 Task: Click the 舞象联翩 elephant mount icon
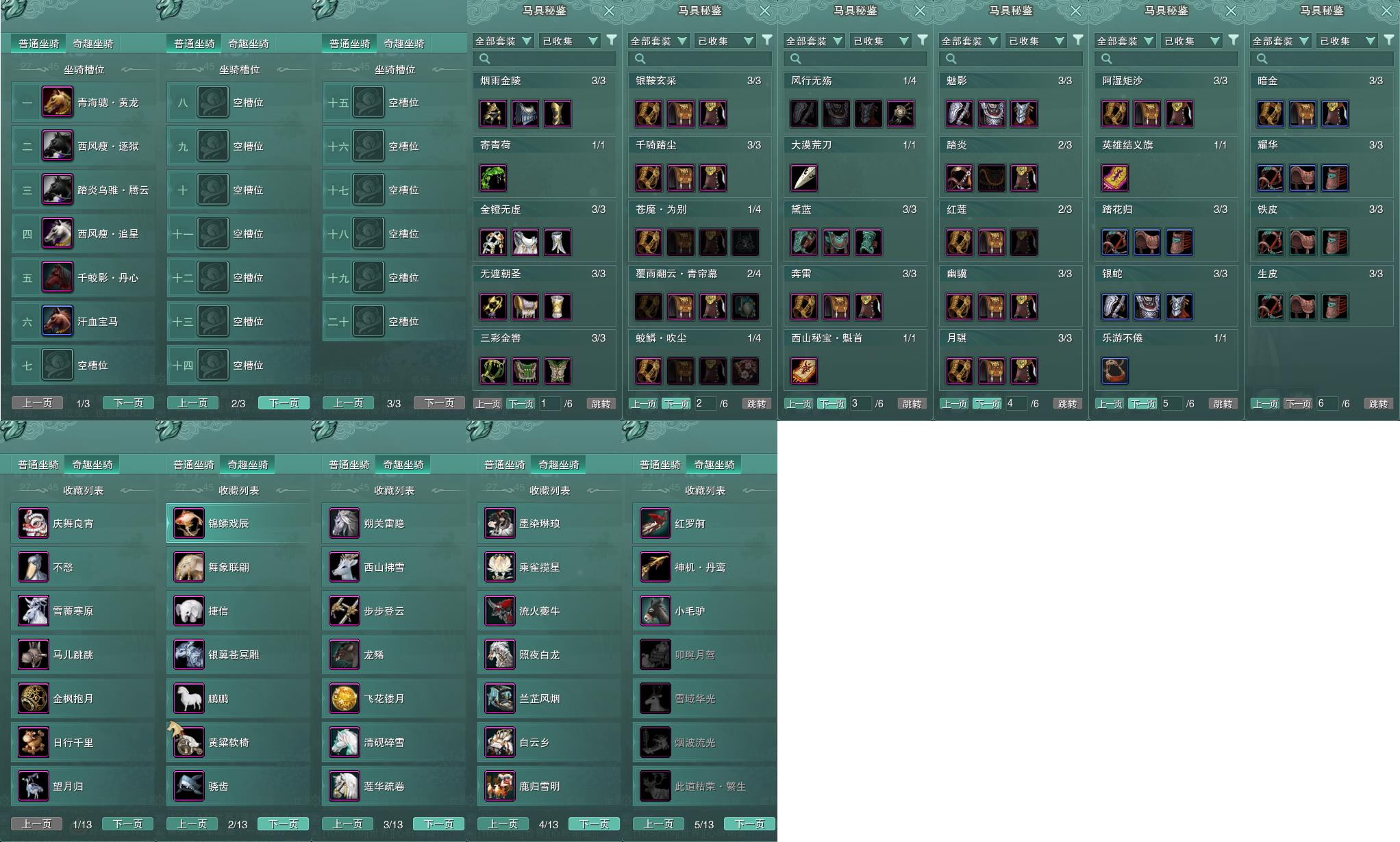click(188, 567)
